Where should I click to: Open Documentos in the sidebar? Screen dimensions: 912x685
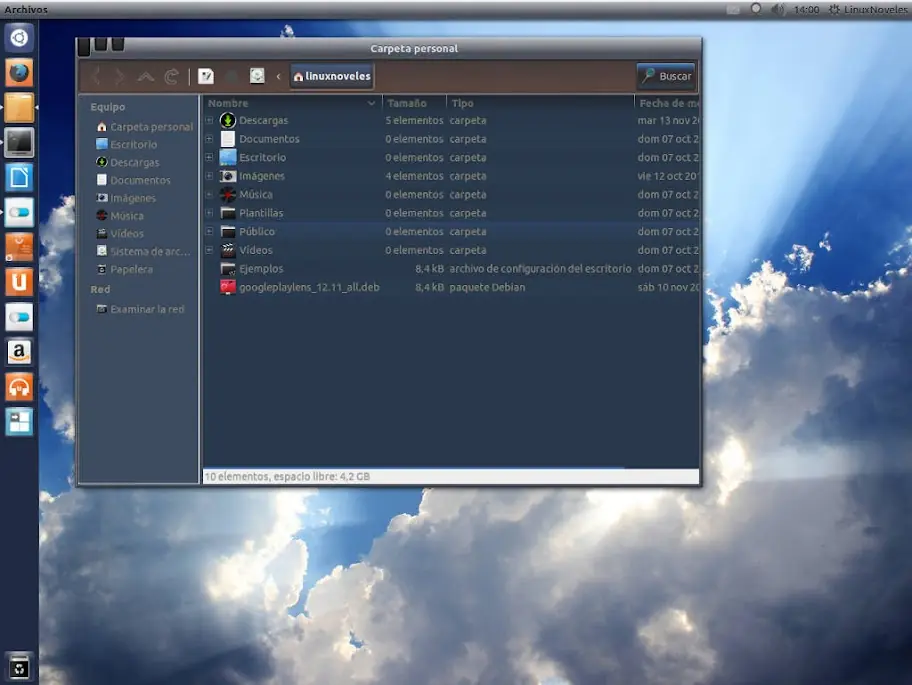134,180
